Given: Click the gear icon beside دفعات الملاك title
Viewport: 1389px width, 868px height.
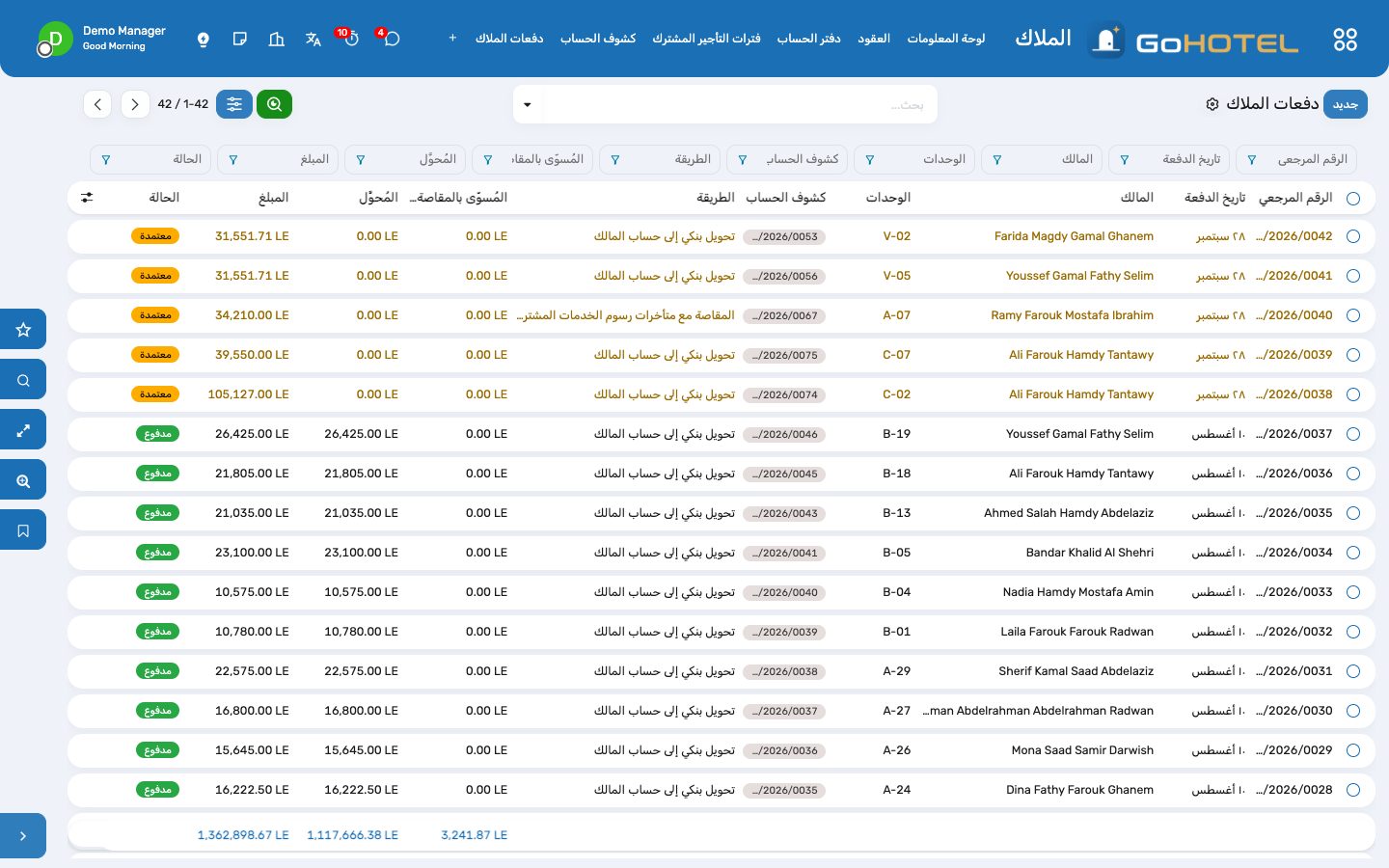Looking at the screenshot, I should [x=1212, y=104].
